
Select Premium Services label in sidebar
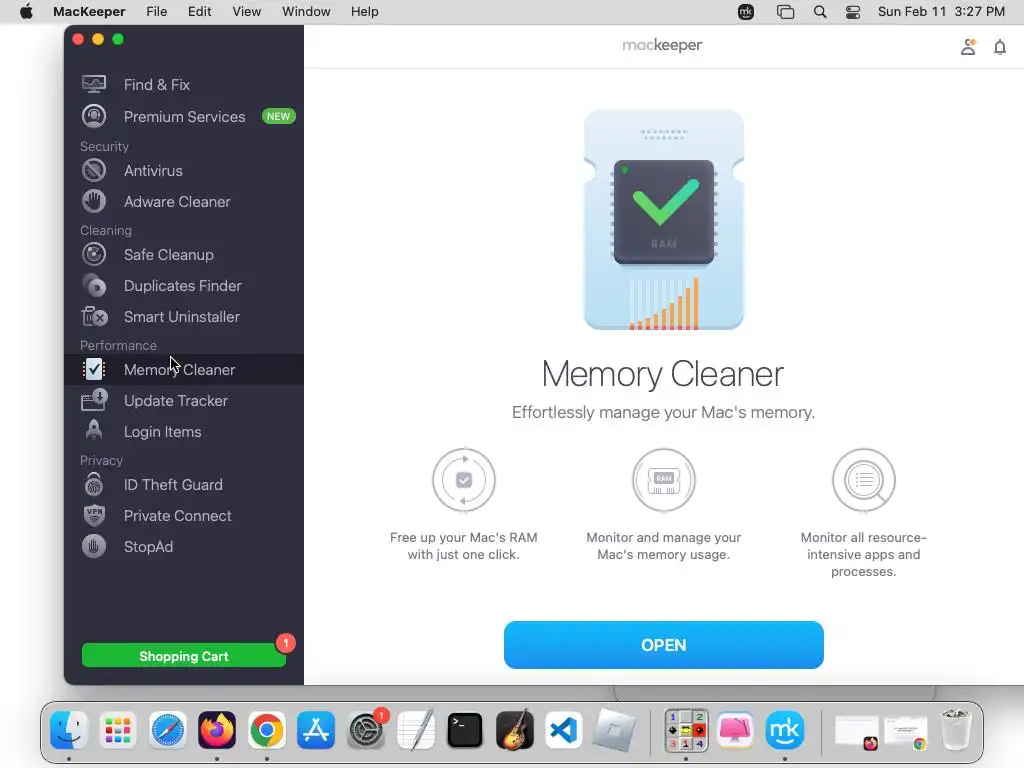click(x=185, y=116)
